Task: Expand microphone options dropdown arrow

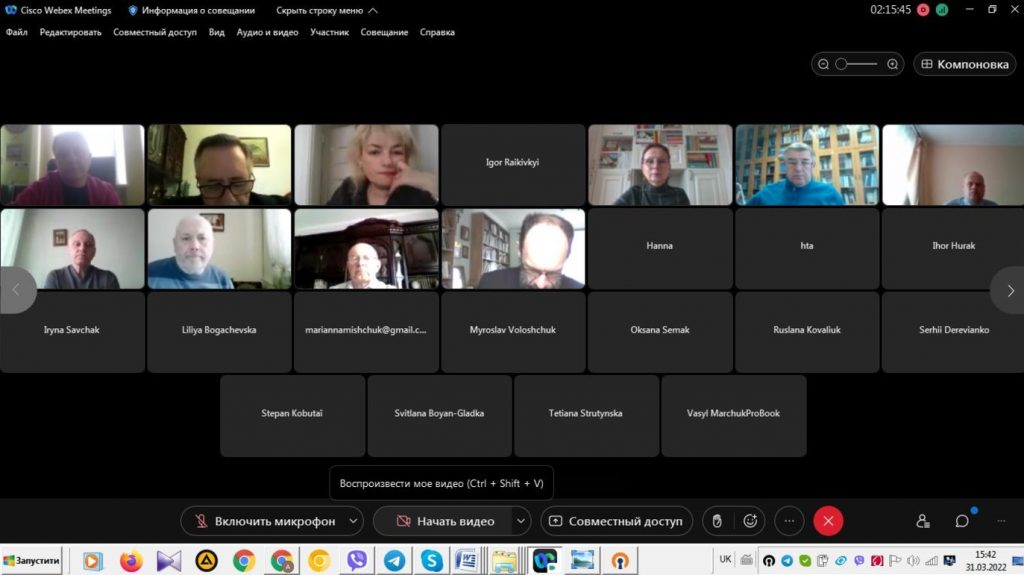Action: pyautogui.click(x=353, y=521)
